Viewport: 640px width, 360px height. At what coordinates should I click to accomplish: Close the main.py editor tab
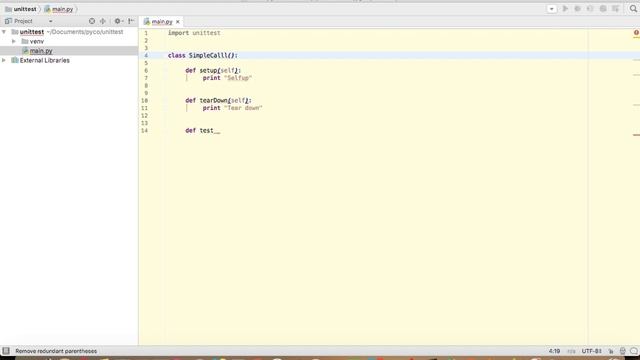[x=178, y=22]
